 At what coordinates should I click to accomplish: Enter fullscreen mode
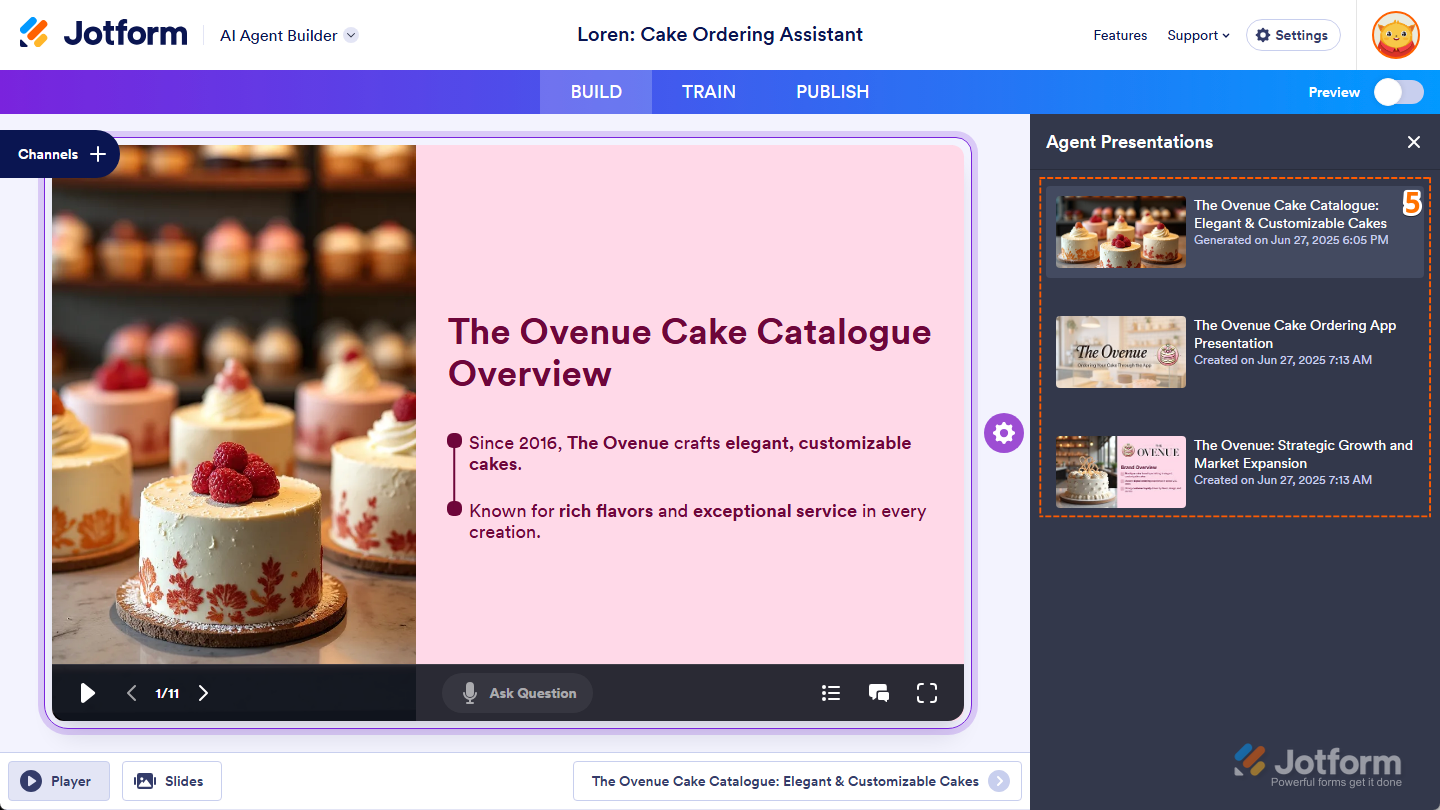click(x=927, y=693)
